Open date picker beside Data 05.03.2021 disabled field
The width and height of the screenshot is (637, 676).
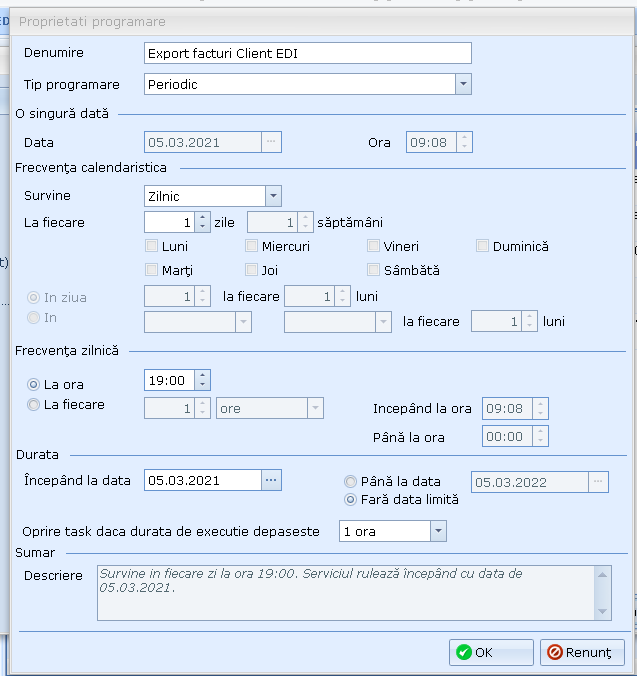click(x=271, y=142)
